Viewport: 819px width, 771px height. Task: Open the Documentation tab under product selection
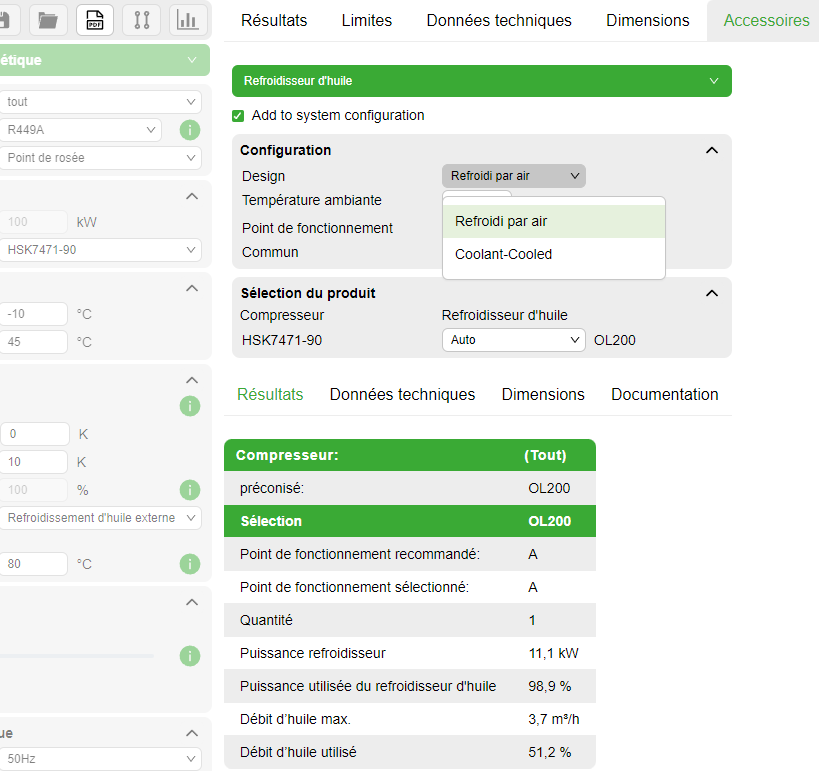[664, 394]
